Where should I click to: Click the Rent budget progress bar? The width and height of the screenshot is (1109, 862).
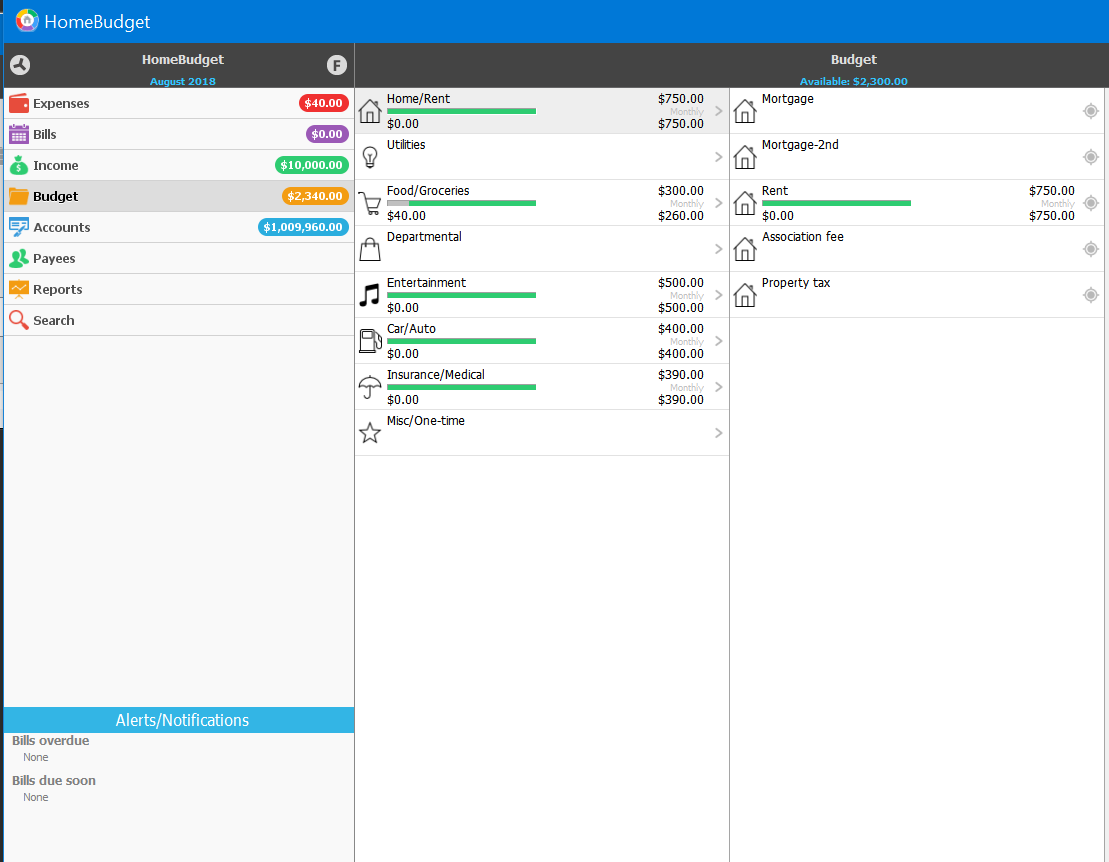point(836,203)
